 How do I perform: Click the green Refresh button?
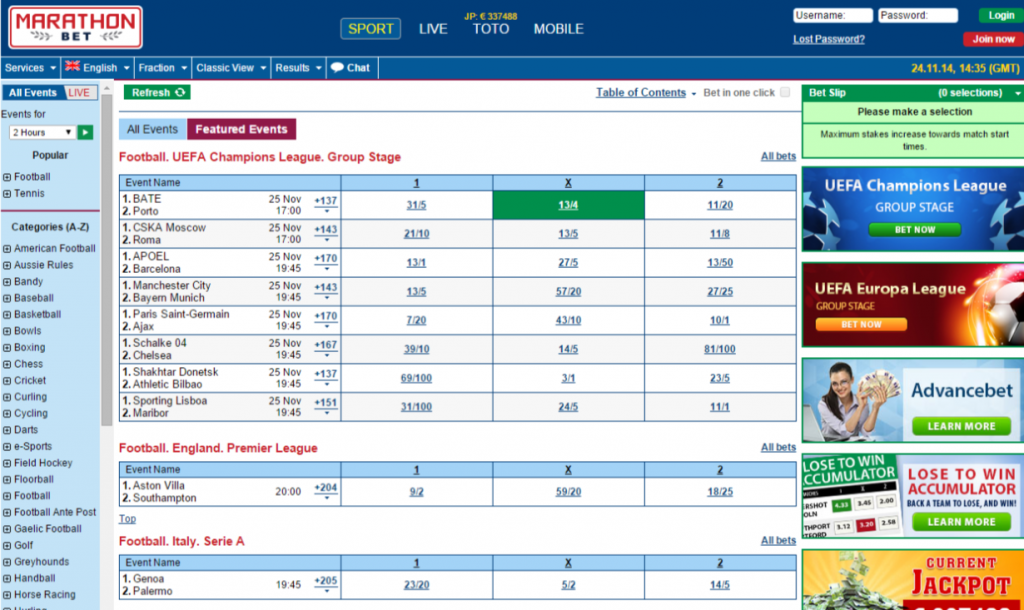click(157, 93)
